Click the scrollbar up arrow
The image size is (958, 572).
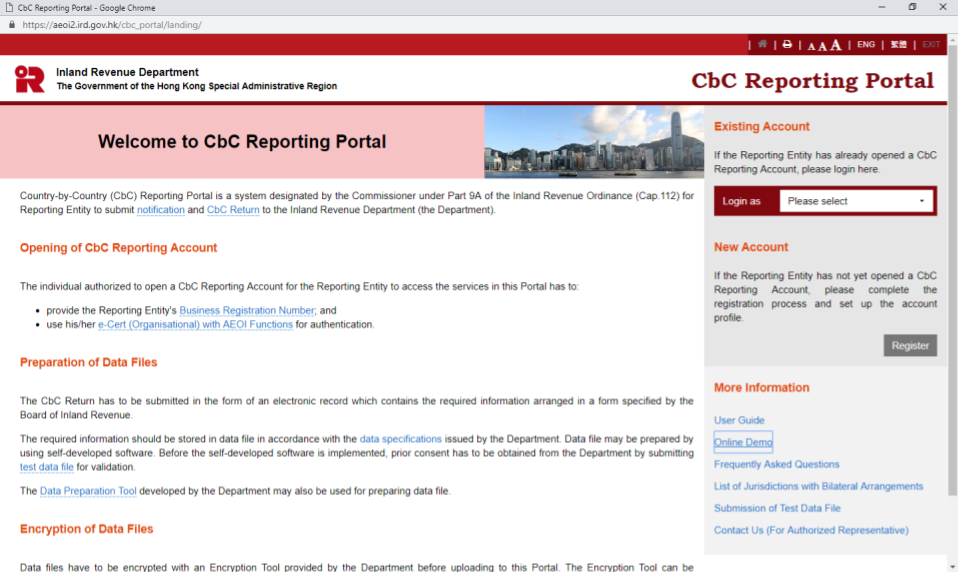(953, 39)
